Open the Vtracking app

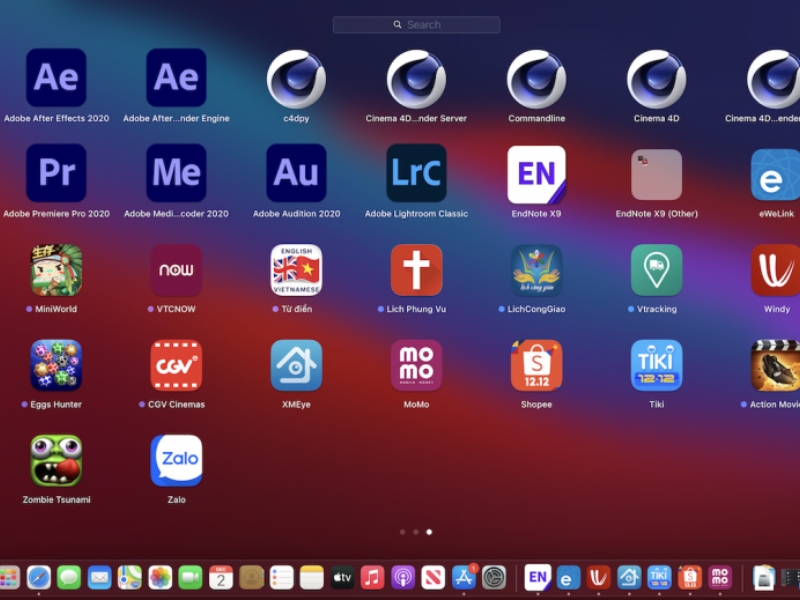click(x=657, y=270)
